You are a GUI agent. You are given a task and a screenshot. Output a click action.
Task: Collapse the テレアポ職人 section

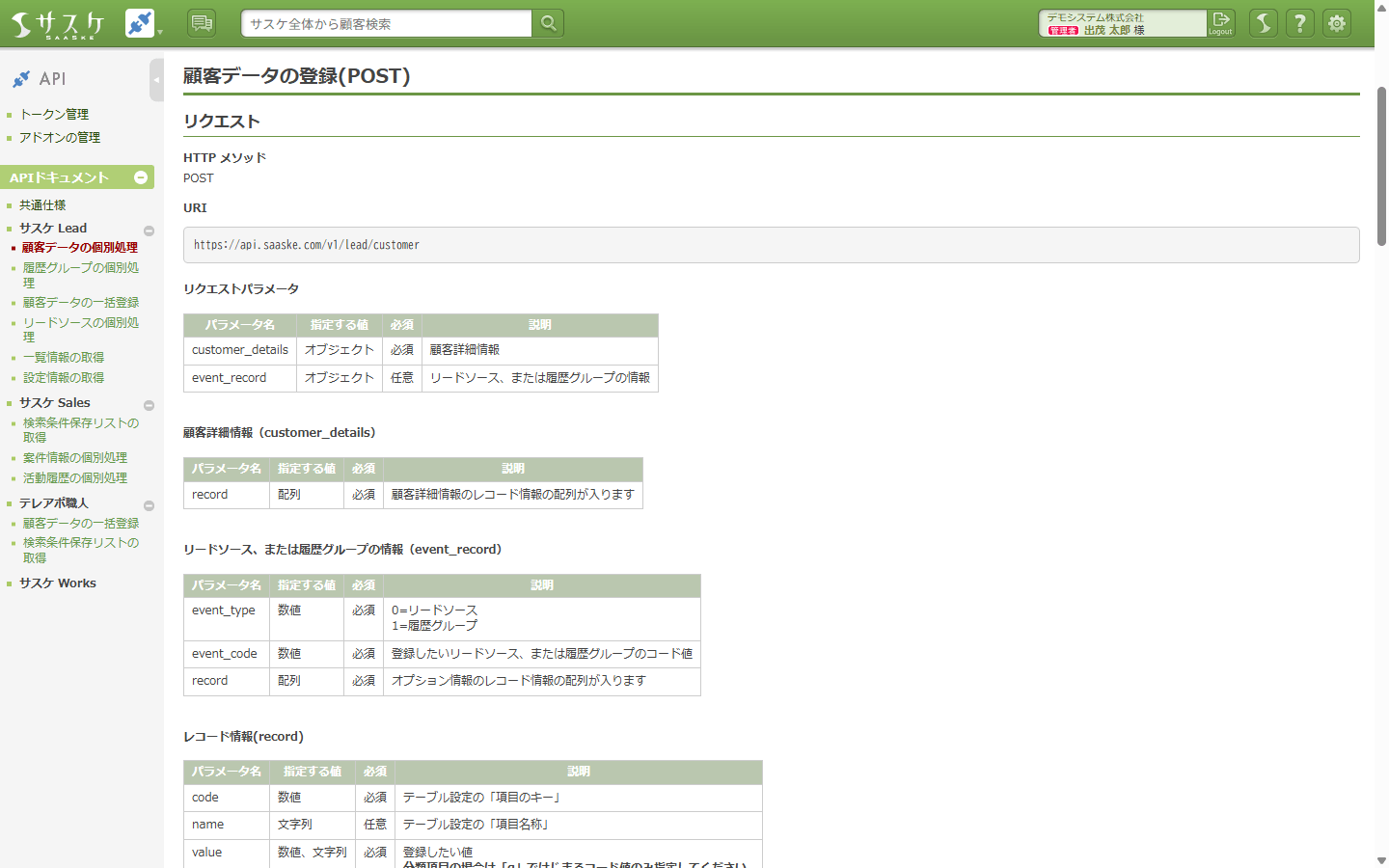pyautogui.click(x=149, y=504)
